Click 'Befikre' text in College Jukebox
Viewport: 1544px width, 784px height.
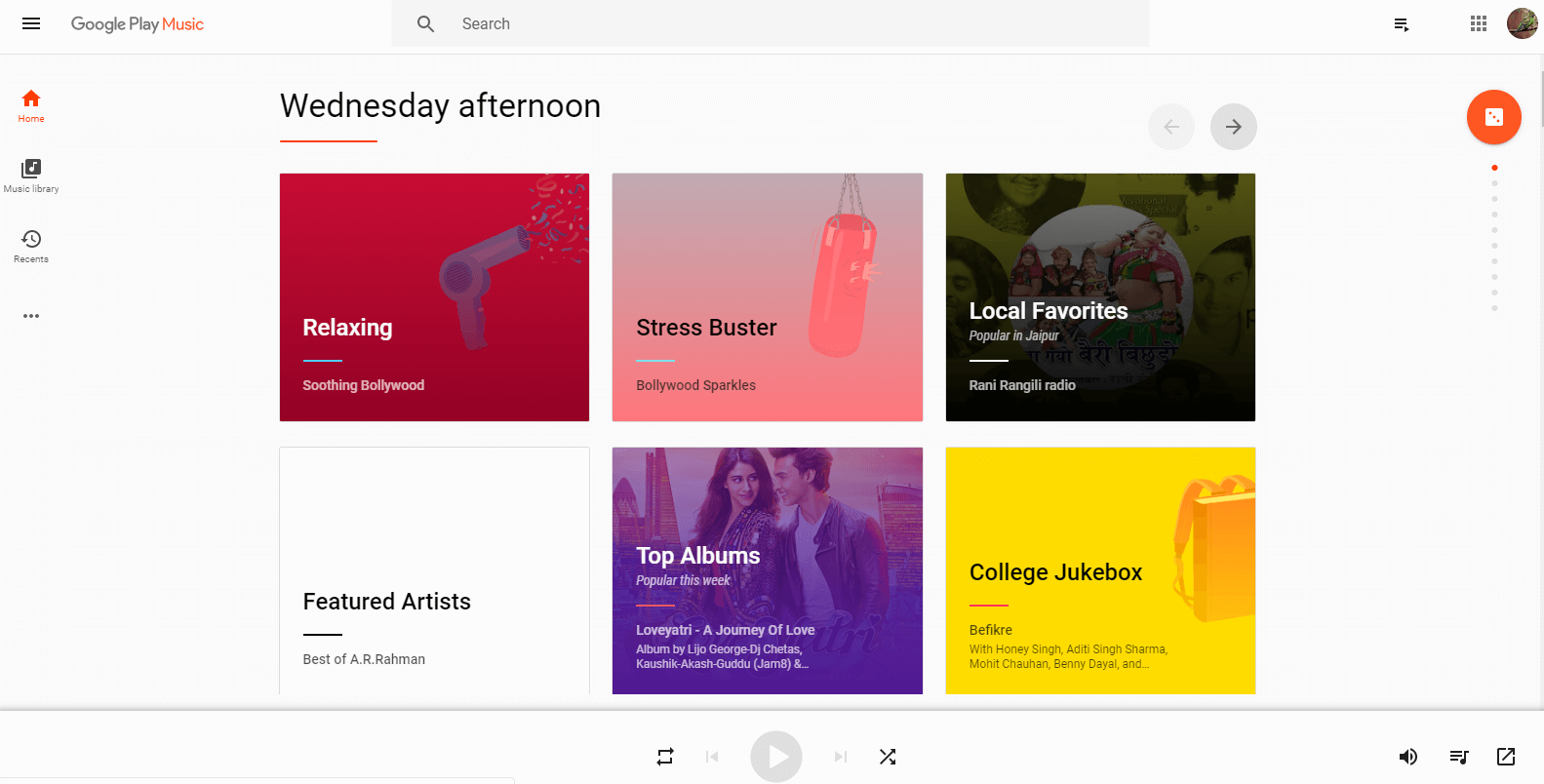point(991,630)
